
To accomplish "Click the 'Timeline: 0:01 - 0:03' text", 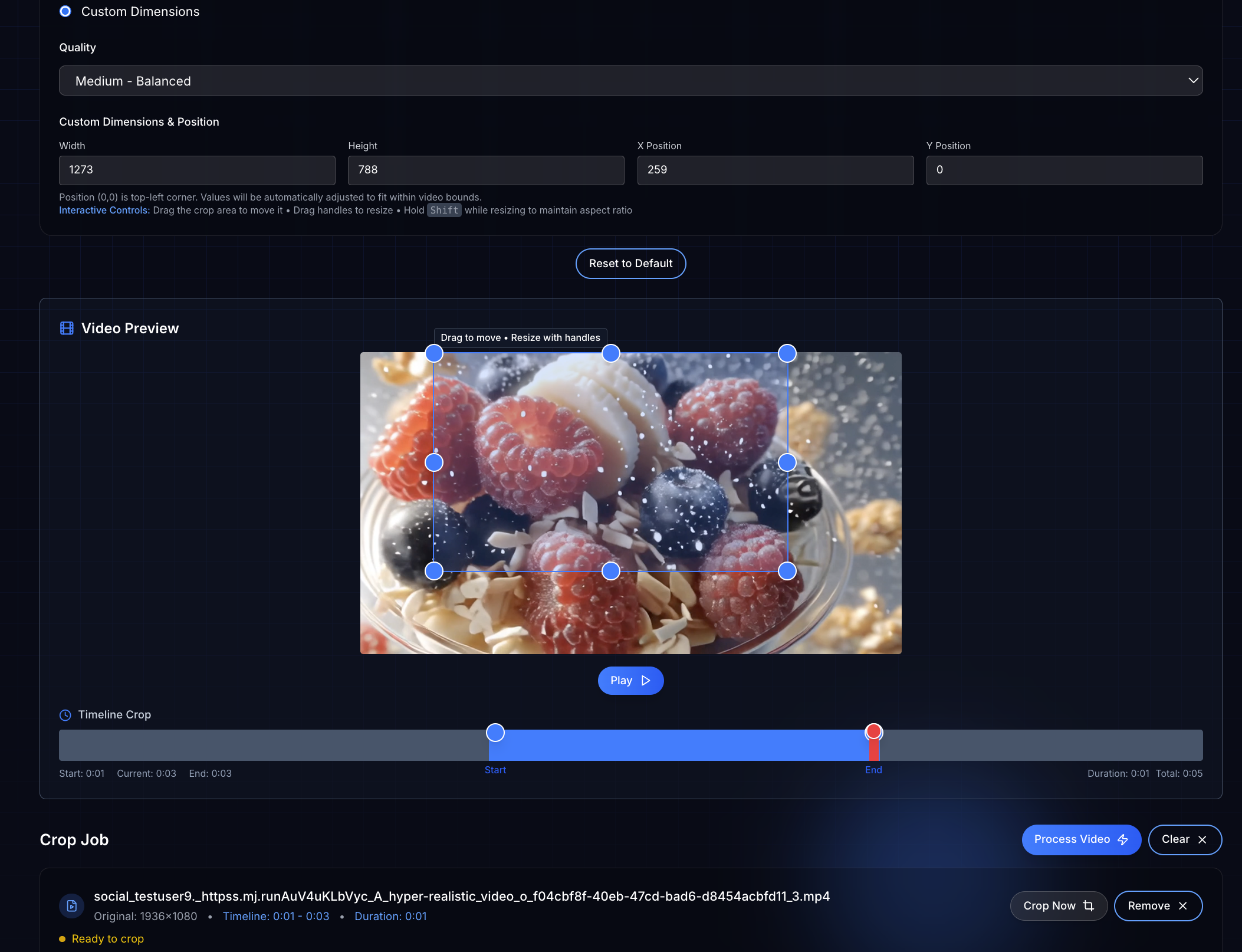I will pyautogui.click(x=276, y=917).
